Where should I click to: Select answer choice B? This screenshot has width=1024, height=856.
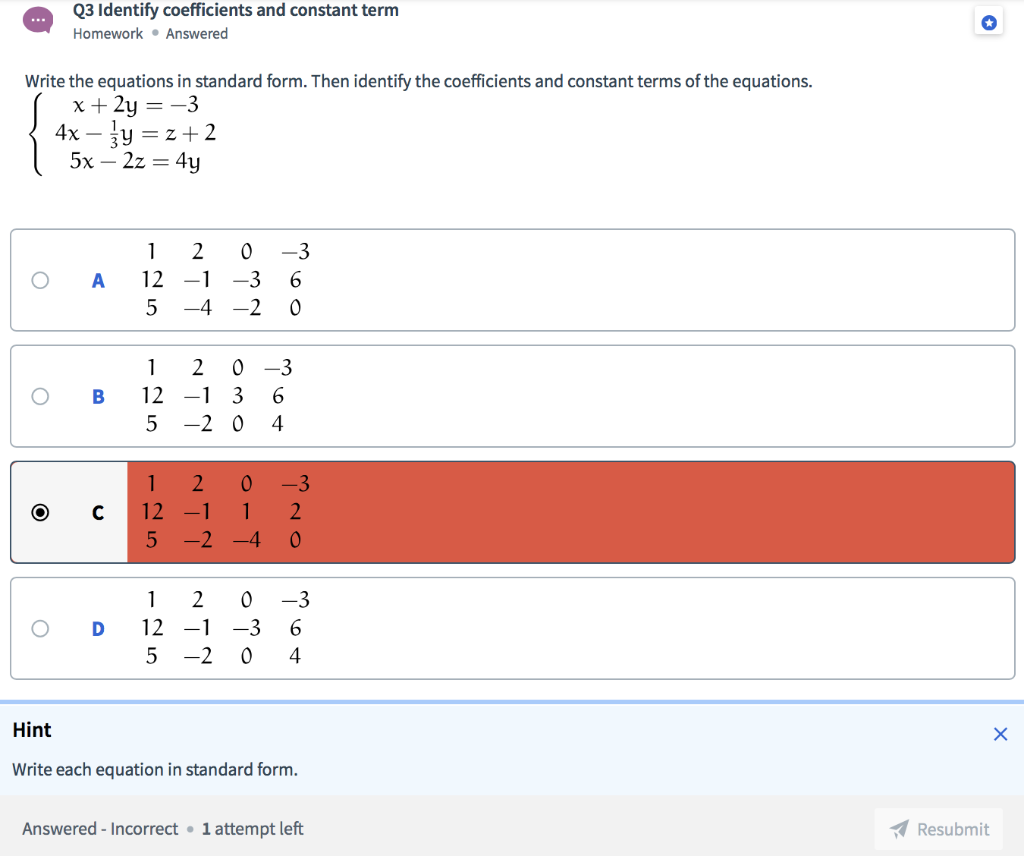(x=40, y=396)
